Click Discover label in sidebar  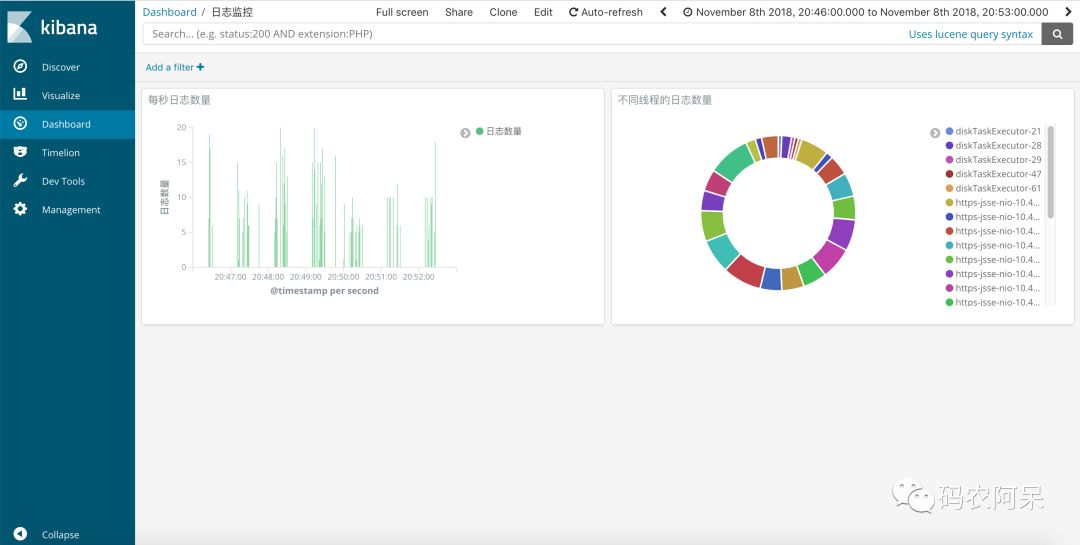coord(61,67)
